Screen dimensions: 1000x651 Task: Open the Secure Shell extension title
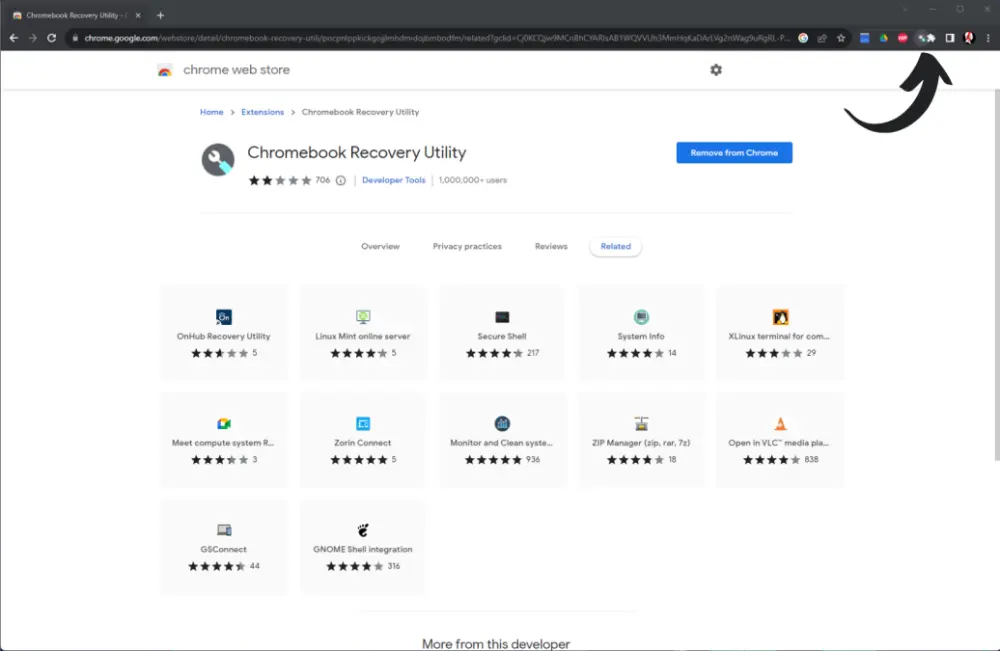tap(502, 336)
